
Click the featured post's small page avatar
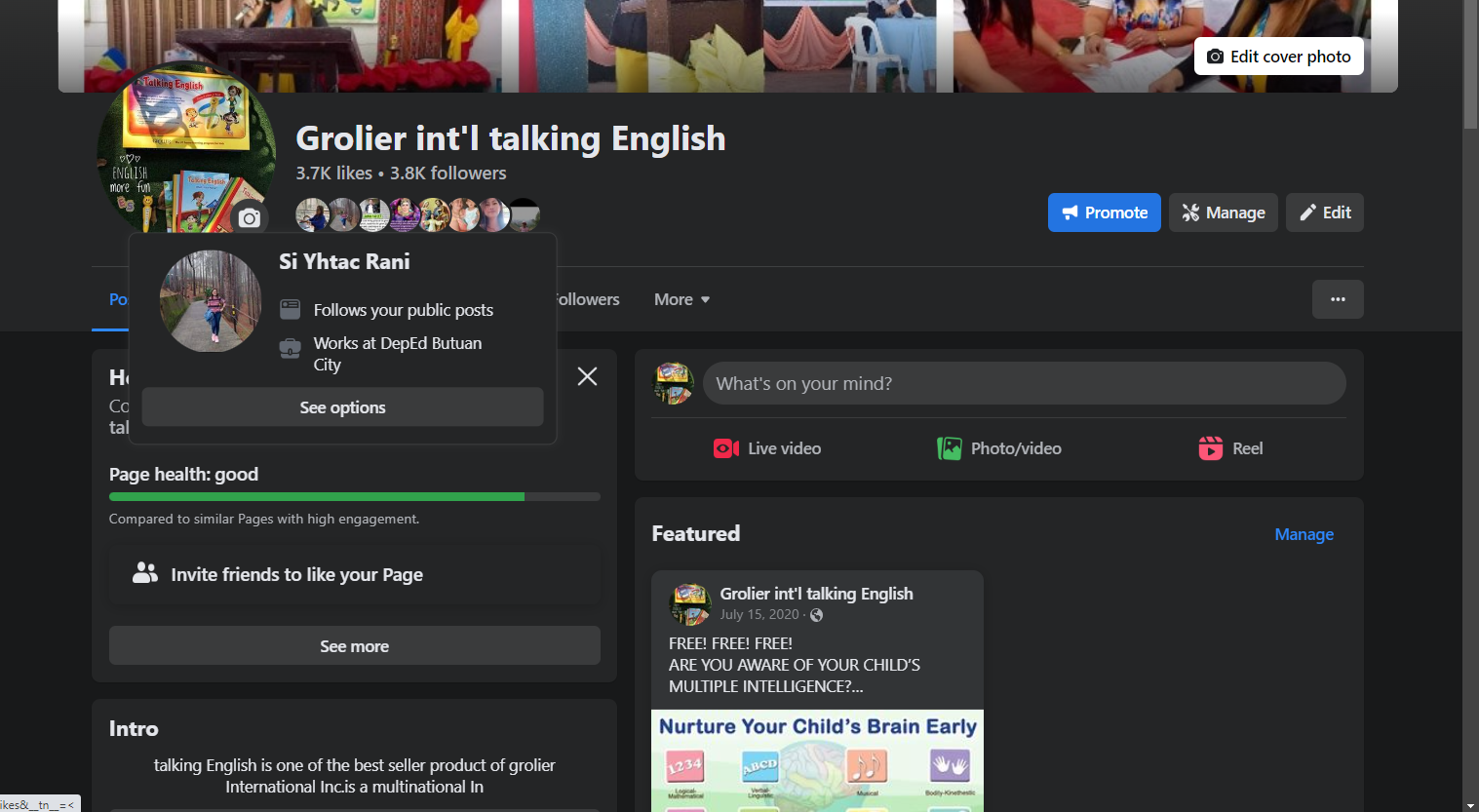click(x=690, y=604)
